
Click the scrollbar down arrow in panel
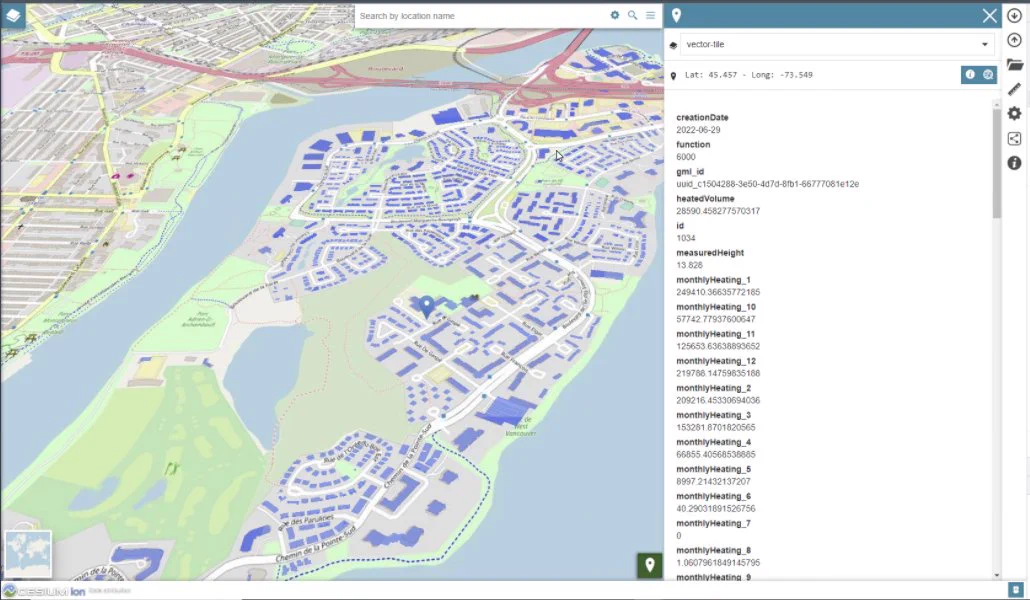[x=996, y=575]
